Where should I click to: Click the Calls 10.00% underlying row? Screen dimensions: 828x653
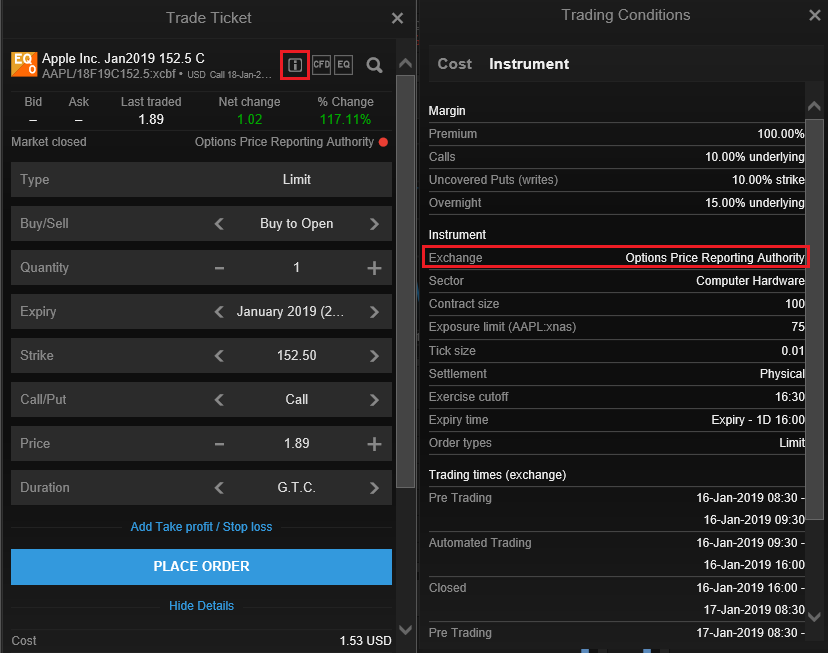[x=616, y=157]
